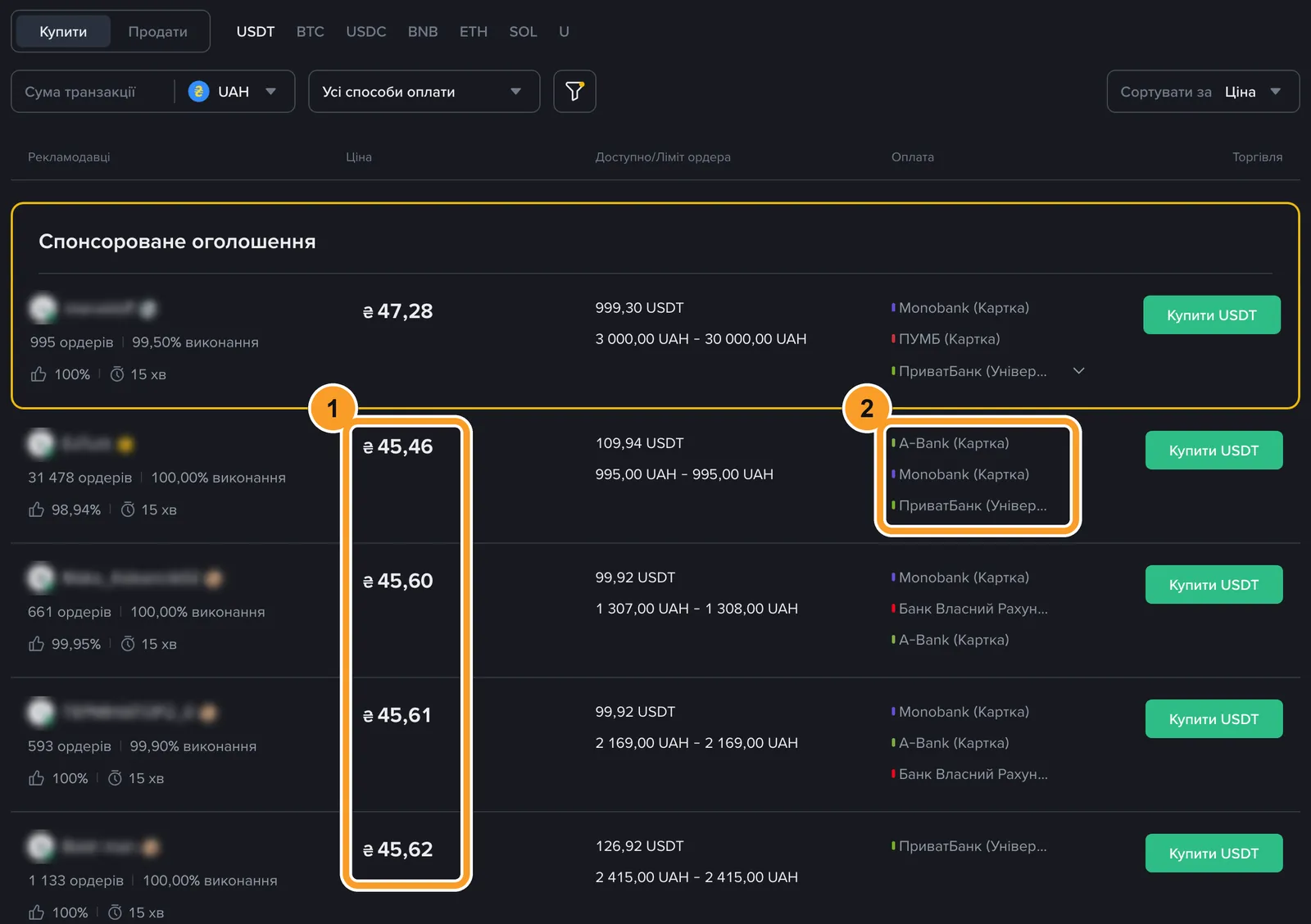Click the Спонсороване оголошення heading
Screen dimensions: 1311x924
point(177,242)
